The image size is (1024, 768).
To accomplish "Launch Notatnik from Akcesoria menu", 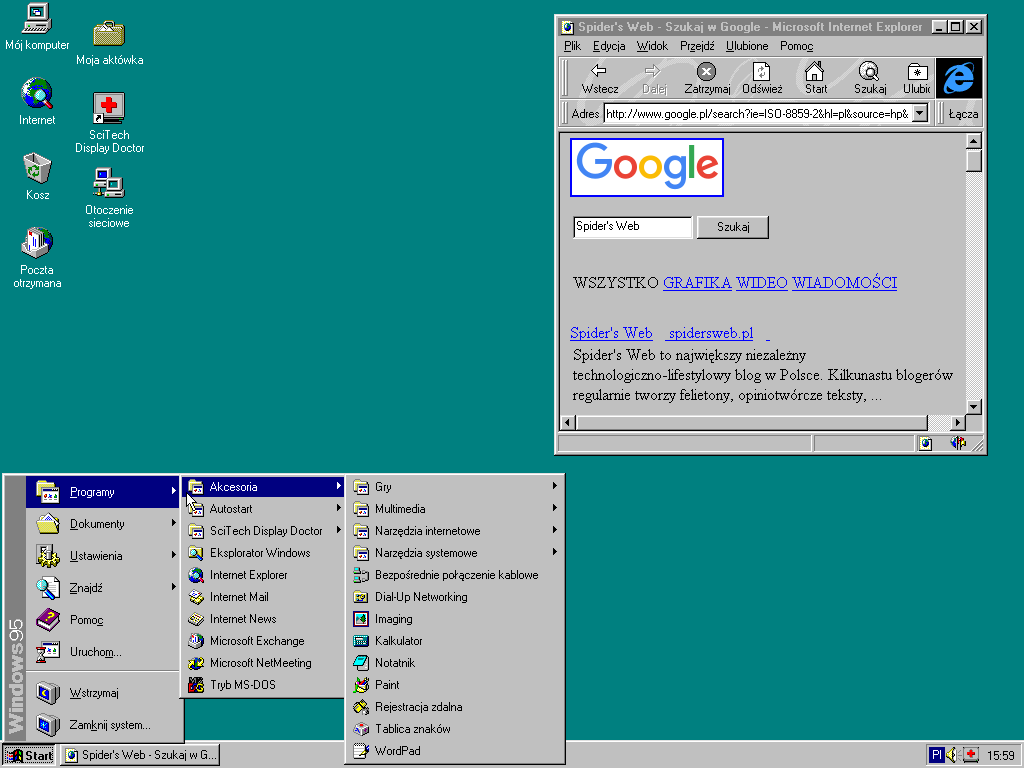I will pyautogui.click(x=455, y=663).
